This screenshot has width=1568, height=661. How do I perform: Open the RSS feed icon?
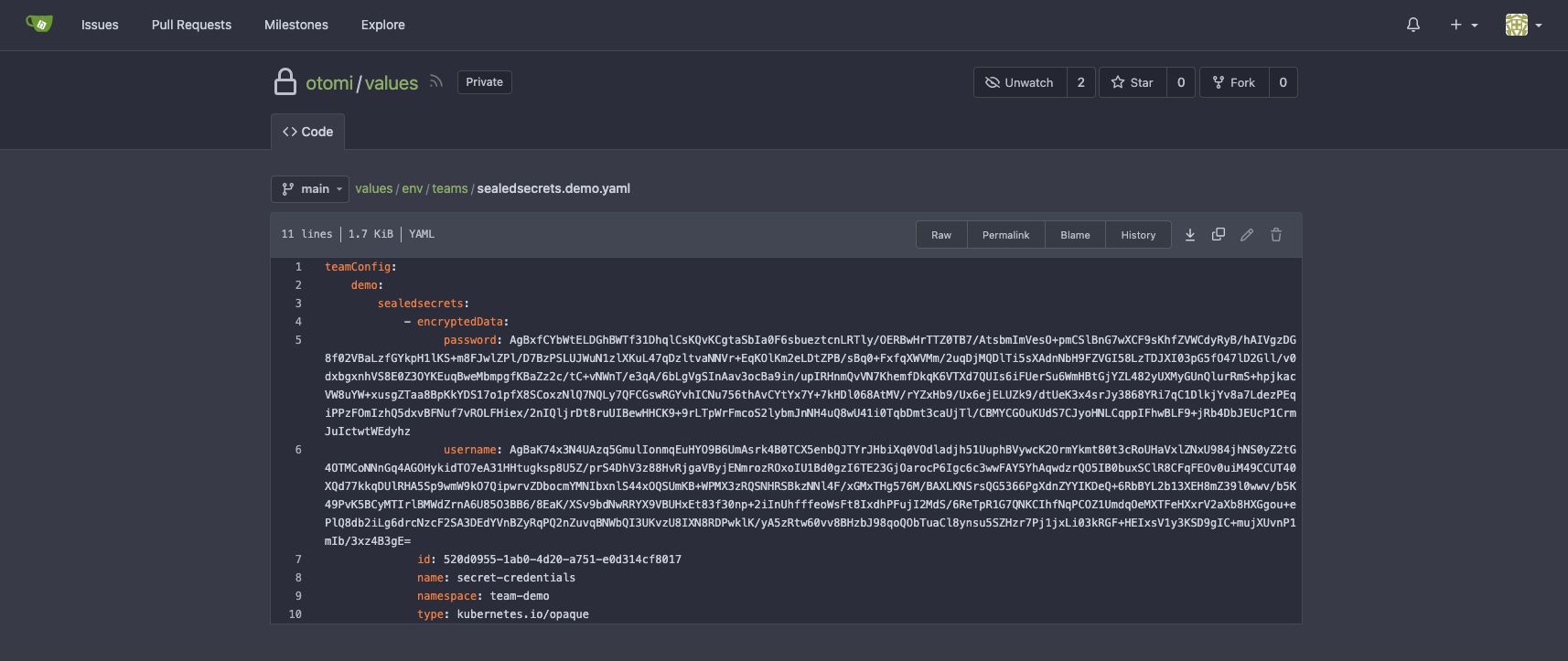tap(436, 81)
